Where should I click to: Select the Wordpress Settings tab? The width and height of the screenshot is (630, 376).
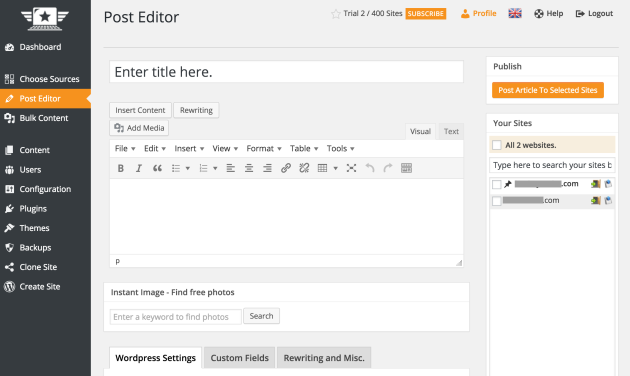pyautogui.click(x=155, y=358)
